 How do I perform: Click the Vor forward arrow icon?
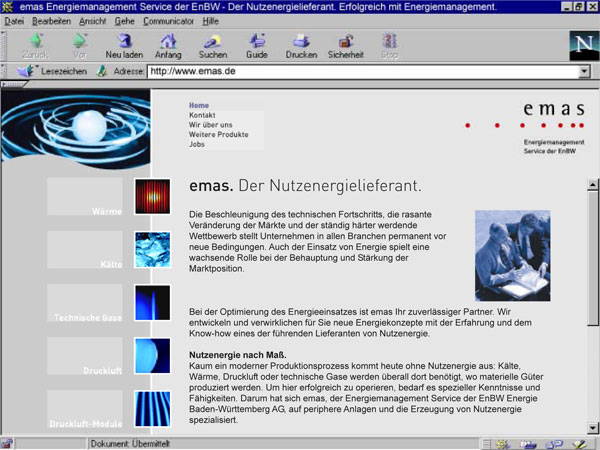80,41
